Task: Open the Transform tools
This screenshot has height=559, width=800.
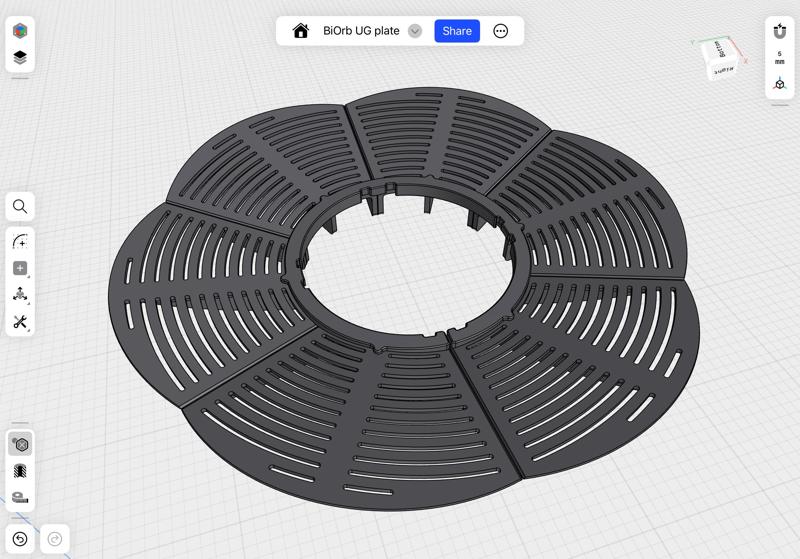Action: click(x=20, y=294)
